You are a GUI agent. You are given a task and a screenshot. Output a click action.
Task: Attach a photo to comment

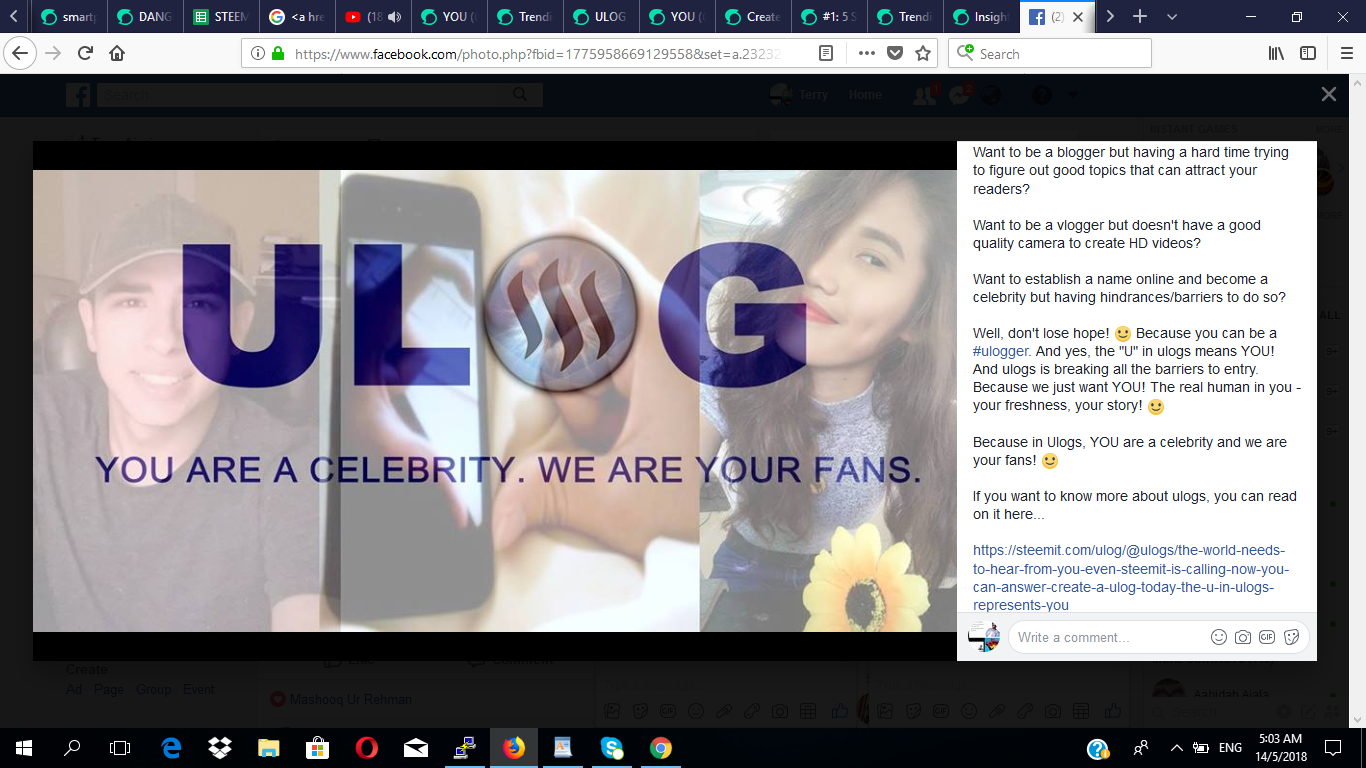pos(1242,637)
